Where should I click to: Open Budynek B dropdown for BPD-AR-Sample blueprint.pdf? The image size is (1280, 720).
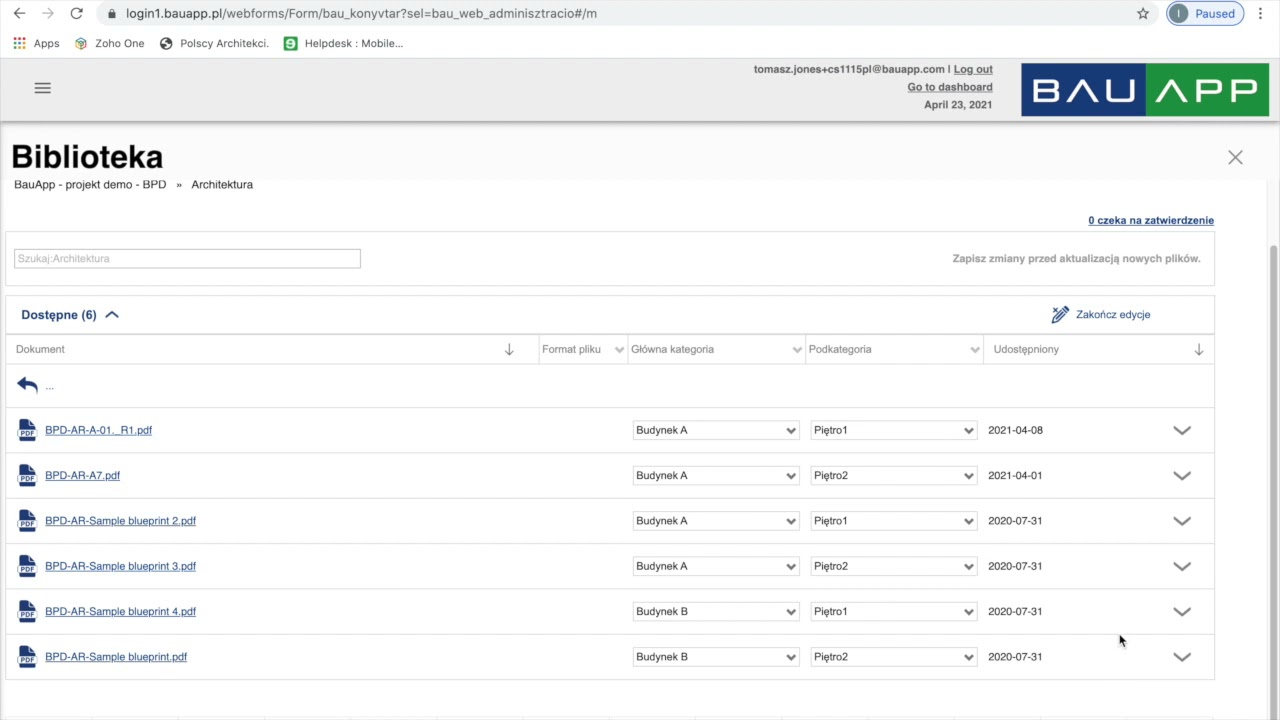(x=716, y=657)
